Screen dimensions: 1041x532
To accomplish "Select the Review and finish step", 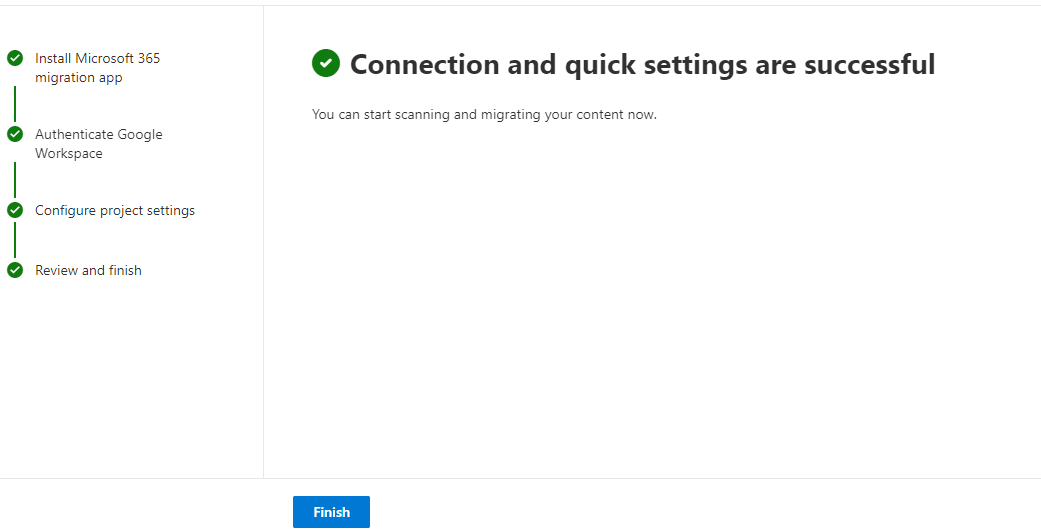I will coord(88,271).
